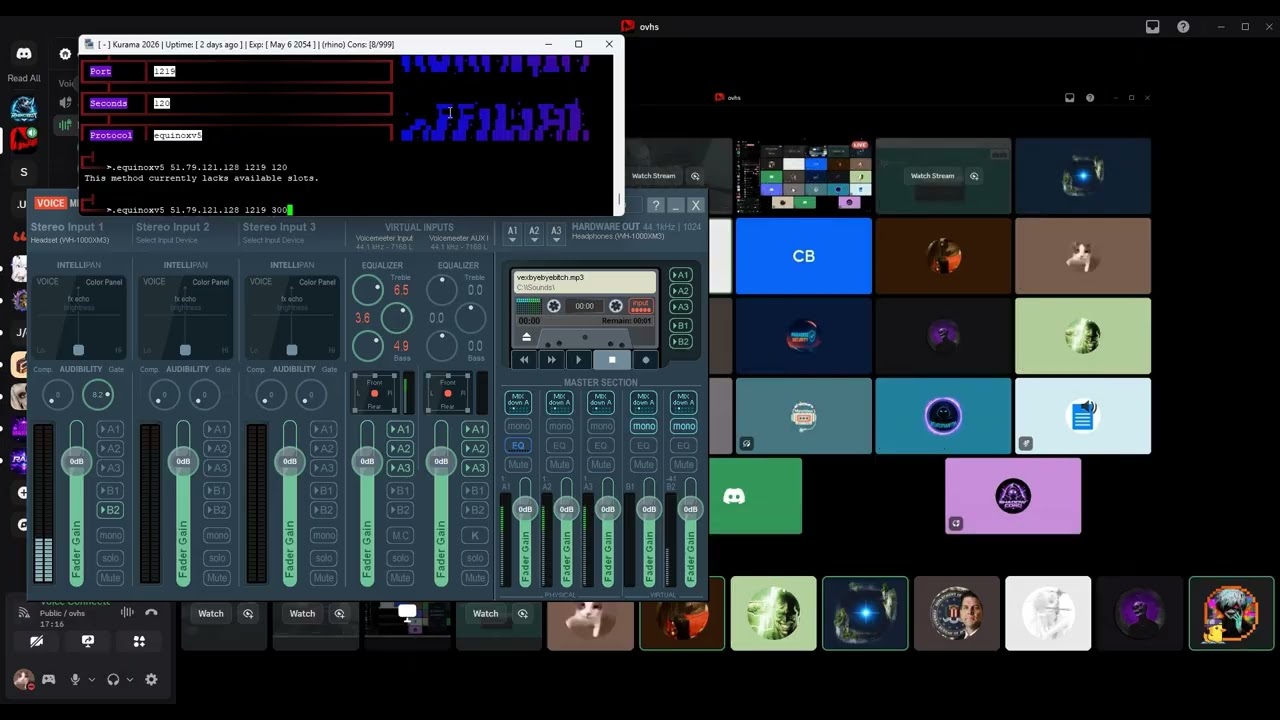The height and width of the screenshot is (720, 1280).
Task: Deafen with headphones icon in user panel
Action: point(113,680)
